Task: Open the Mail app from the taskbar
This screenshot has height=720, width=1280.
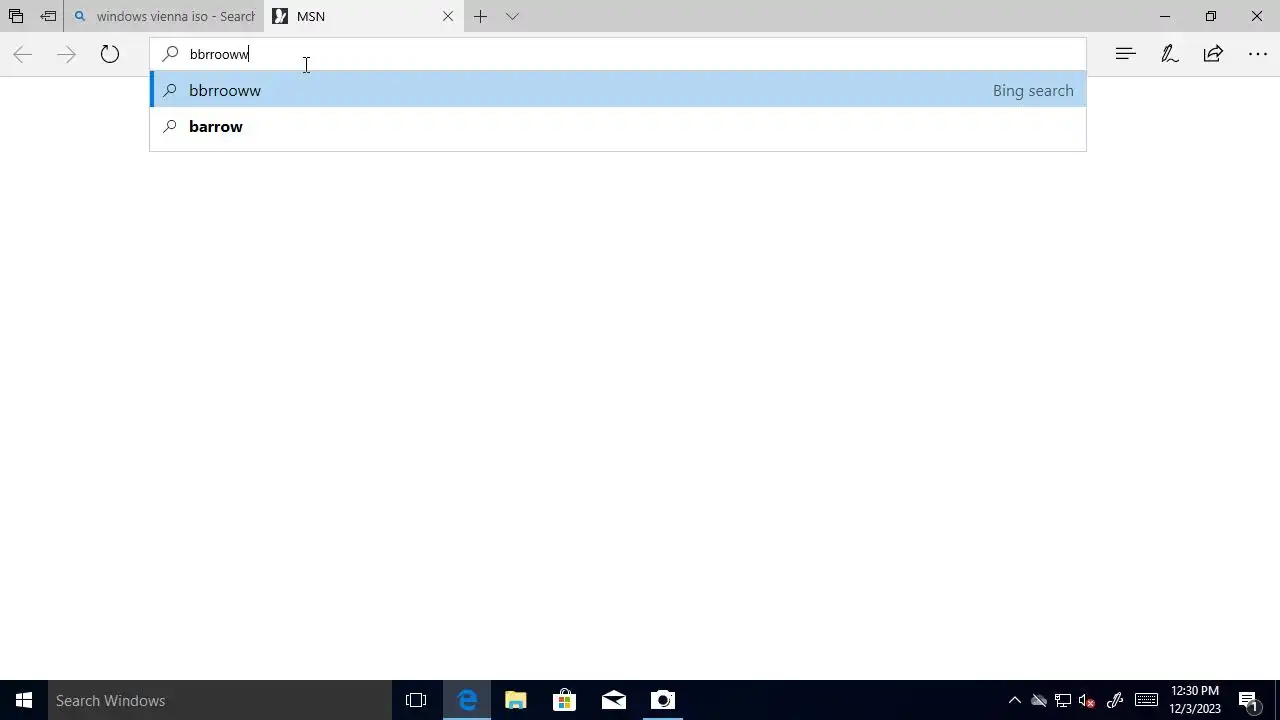Action: pos(614,700)
